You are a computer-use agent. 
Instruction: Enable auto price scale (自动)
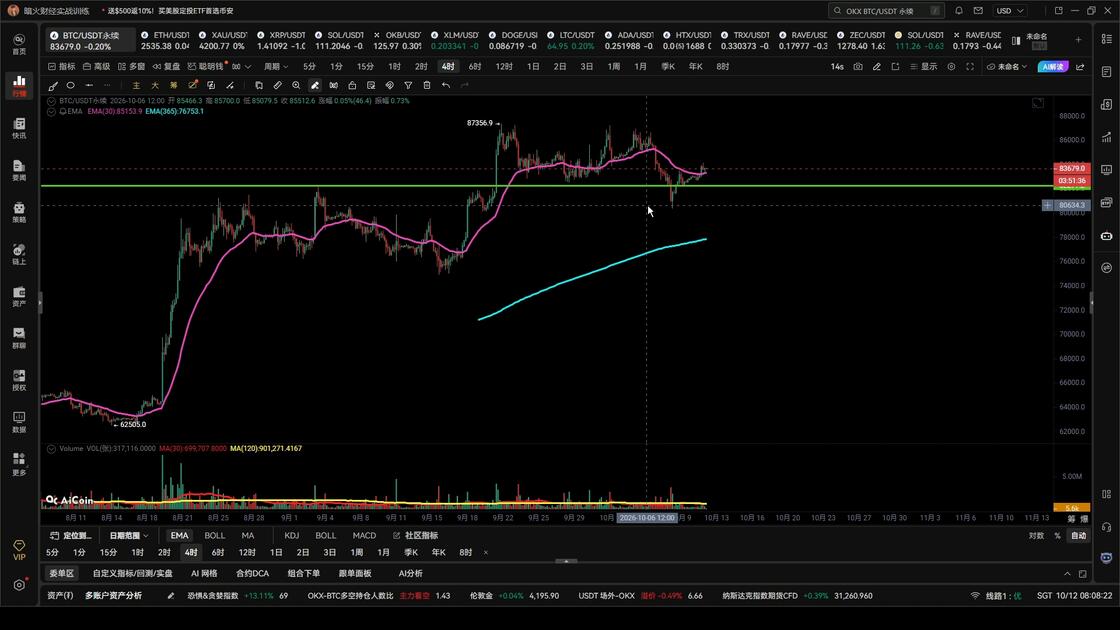[1079, 536]
